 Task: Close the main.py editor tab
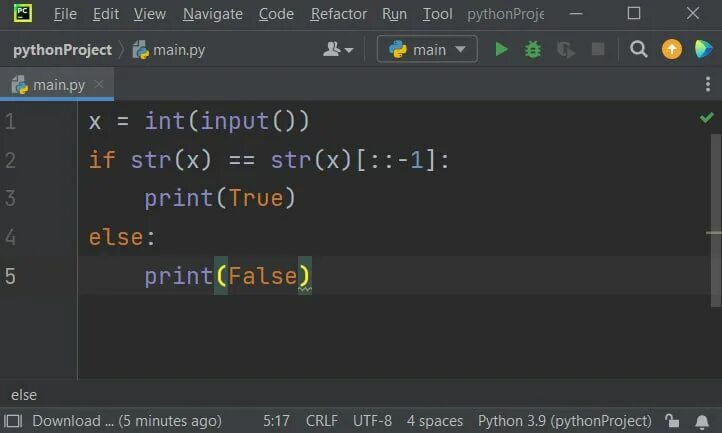click(99, 84)
